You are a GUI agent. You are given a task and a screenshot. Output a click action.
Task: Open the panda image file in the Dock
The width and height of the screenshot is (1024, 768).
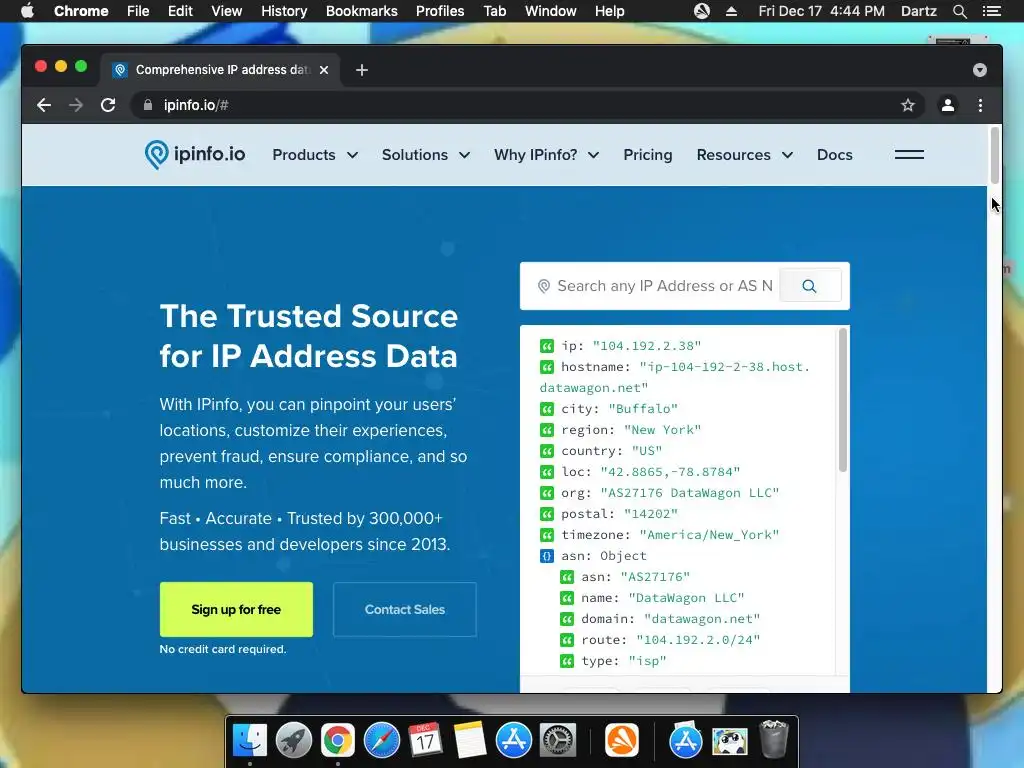pyautogui.click(x=729, y=741)
